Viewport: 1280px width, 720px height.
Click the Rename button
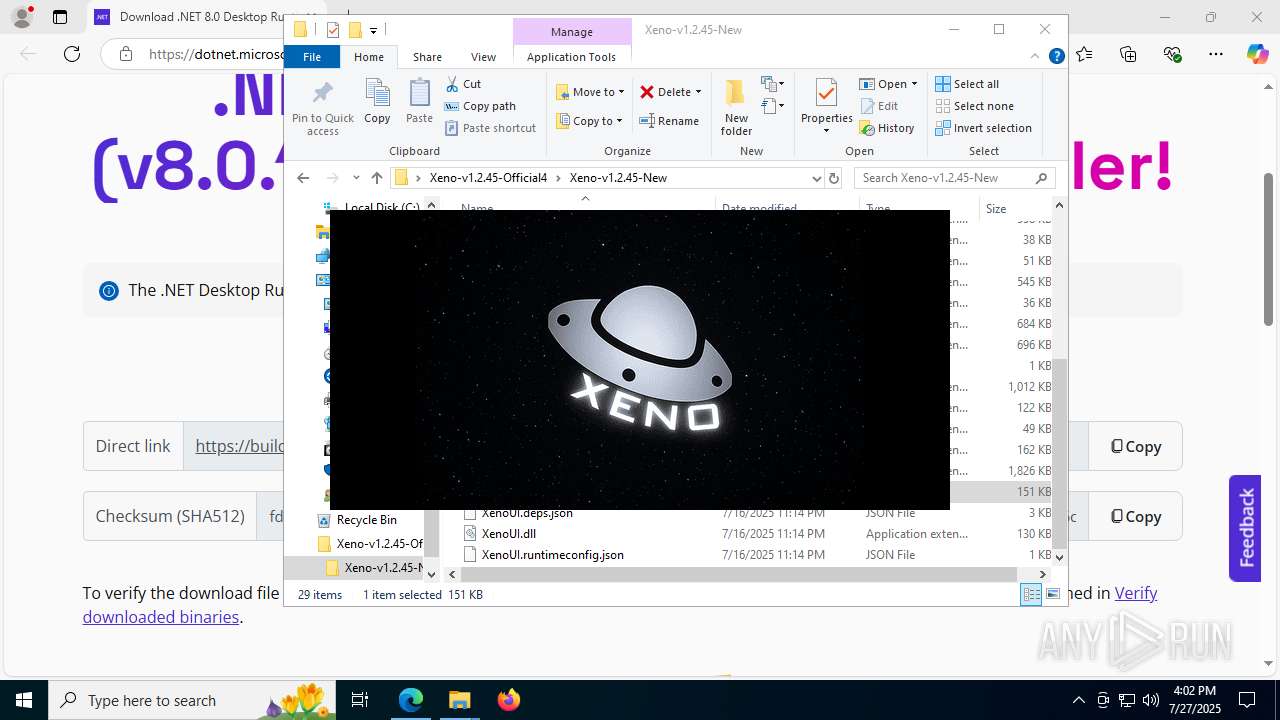click(669, 121)
